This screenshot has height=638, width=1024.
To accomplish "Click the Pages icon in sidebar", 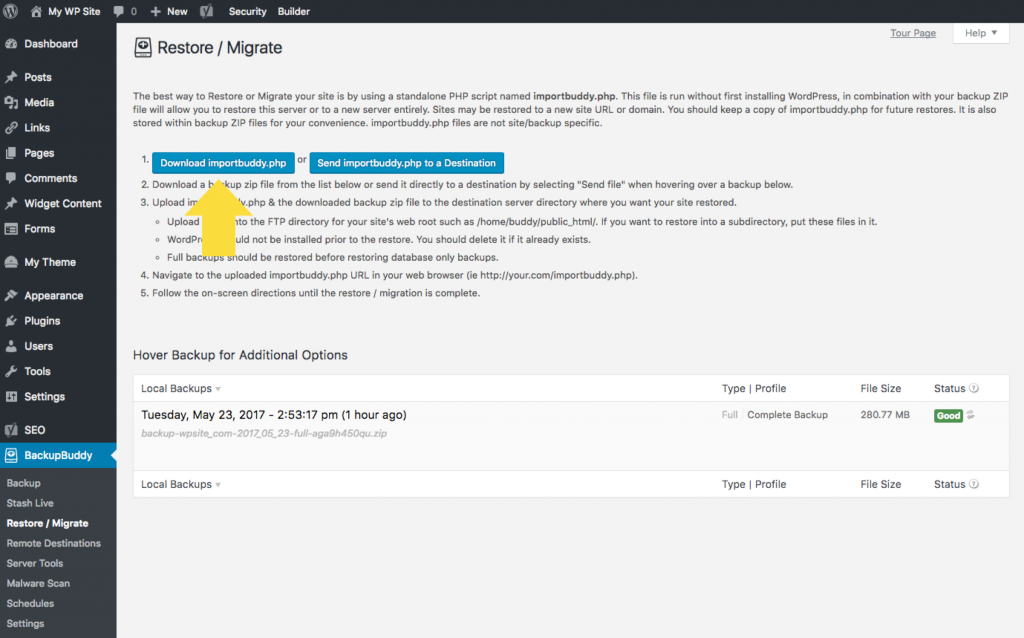I will (x=11, y=153).
